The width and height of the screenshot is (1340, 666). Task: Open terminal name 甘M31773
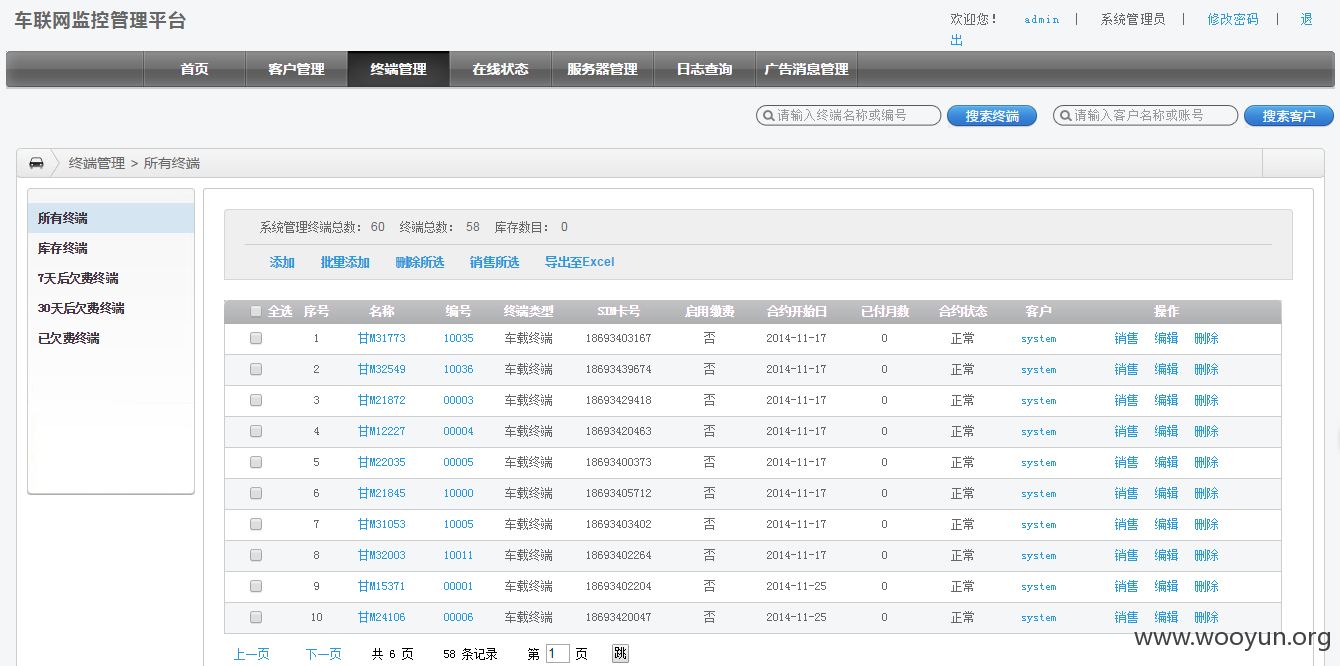[x=382, y=338]
